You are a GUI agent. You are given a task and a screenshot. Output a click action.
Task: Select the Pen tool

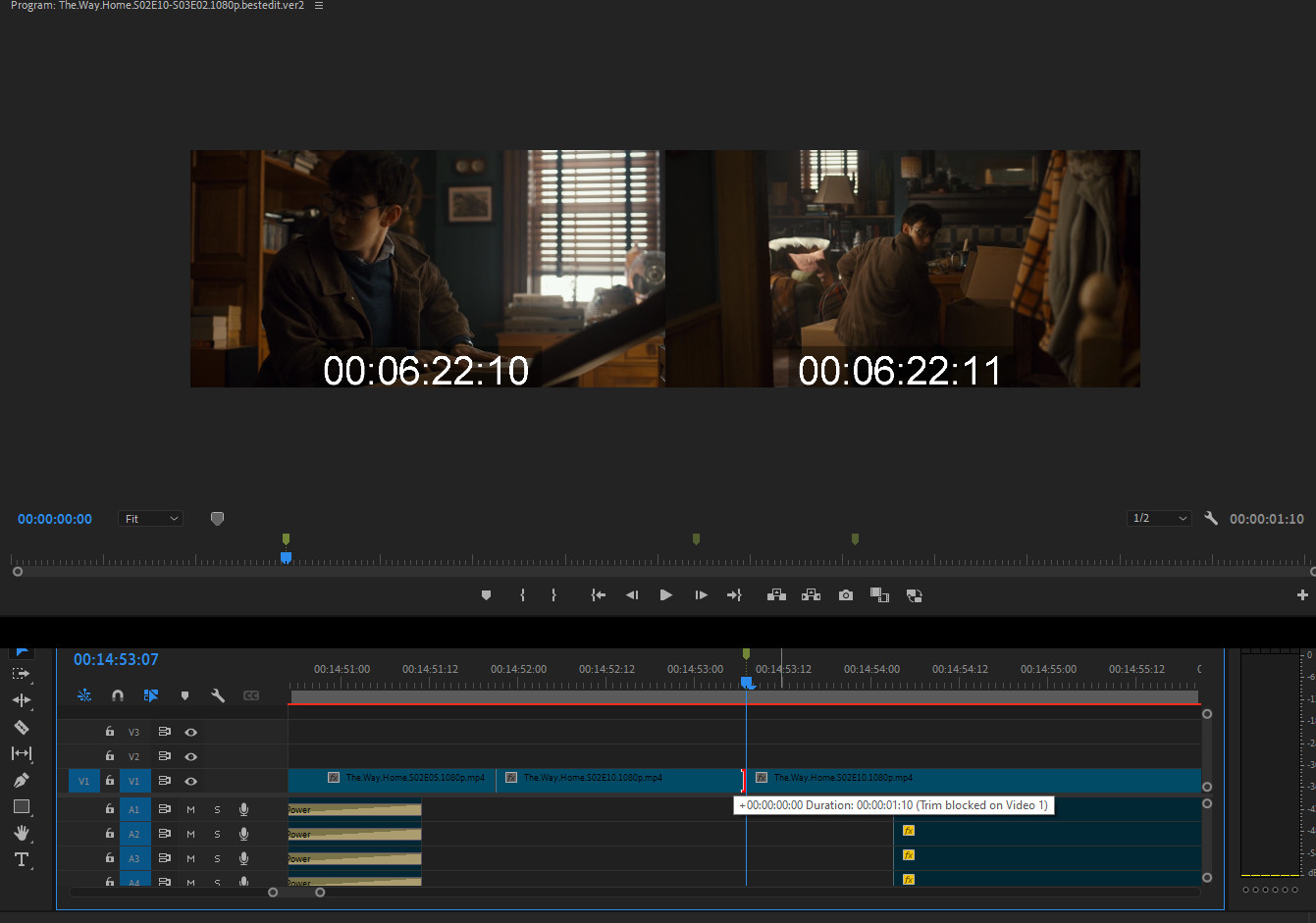(x=21, y=780)
